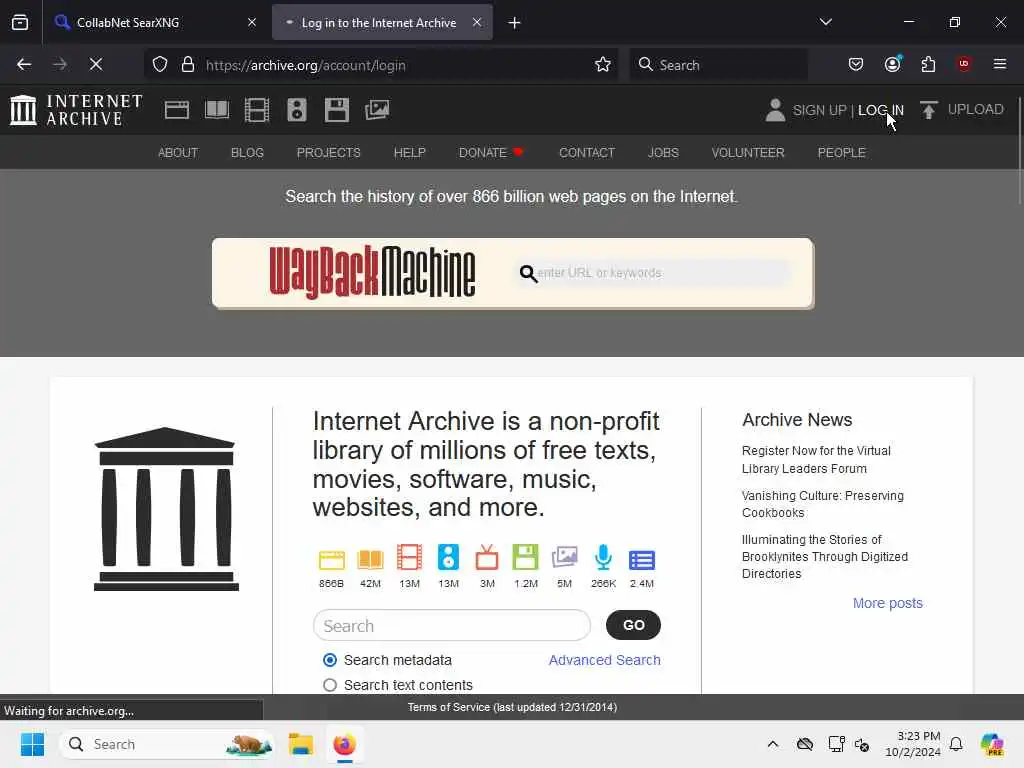
Task: Show hidden system tray icons
Action: tap(773, 744)
